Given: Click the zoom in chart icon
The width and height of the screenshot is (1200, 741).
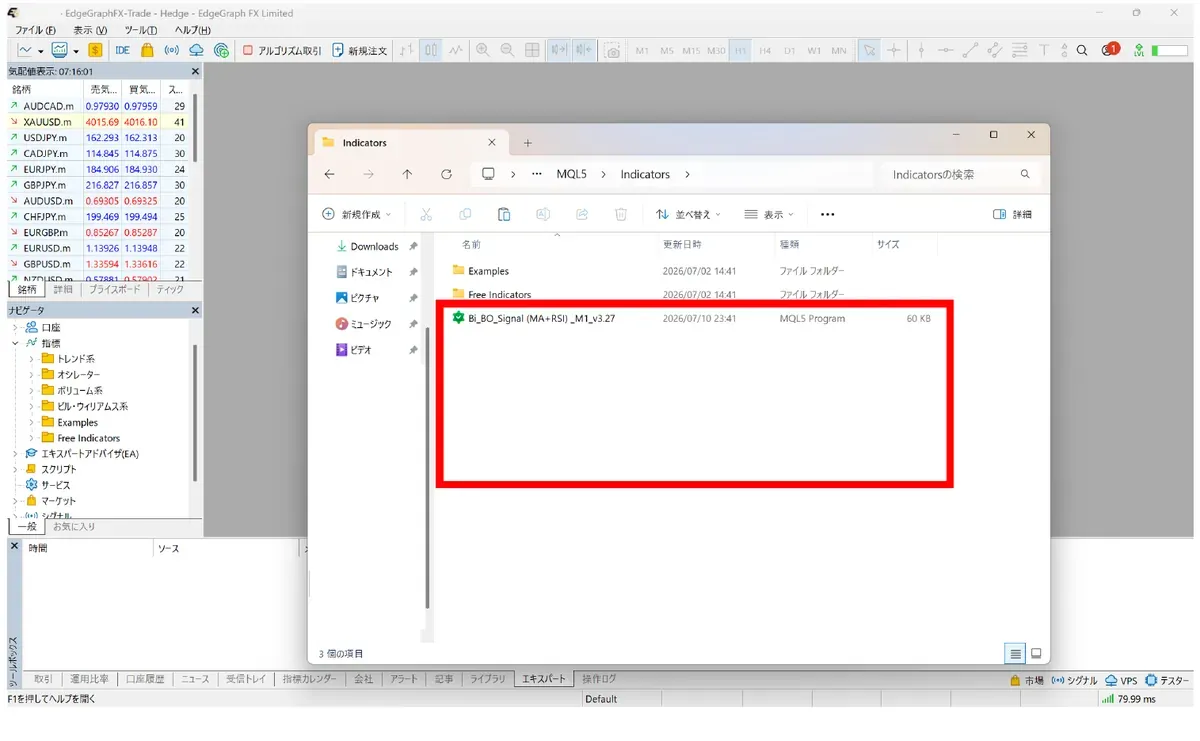Looking at the screenshot, I should click(482, 50).
